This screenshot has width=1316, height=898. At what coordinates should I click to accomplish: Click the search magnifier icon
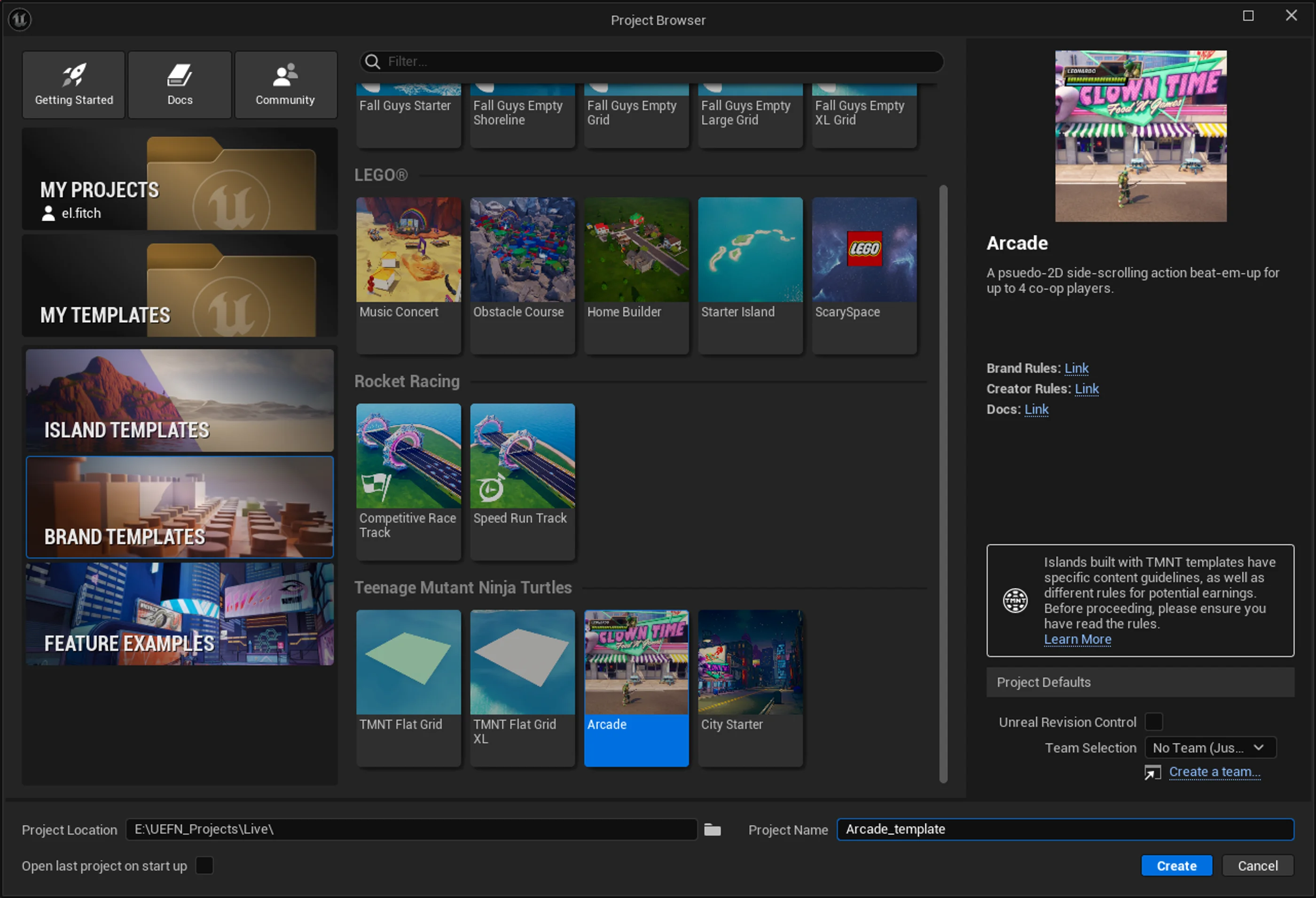pyautogui.click(x=373, y=61)
